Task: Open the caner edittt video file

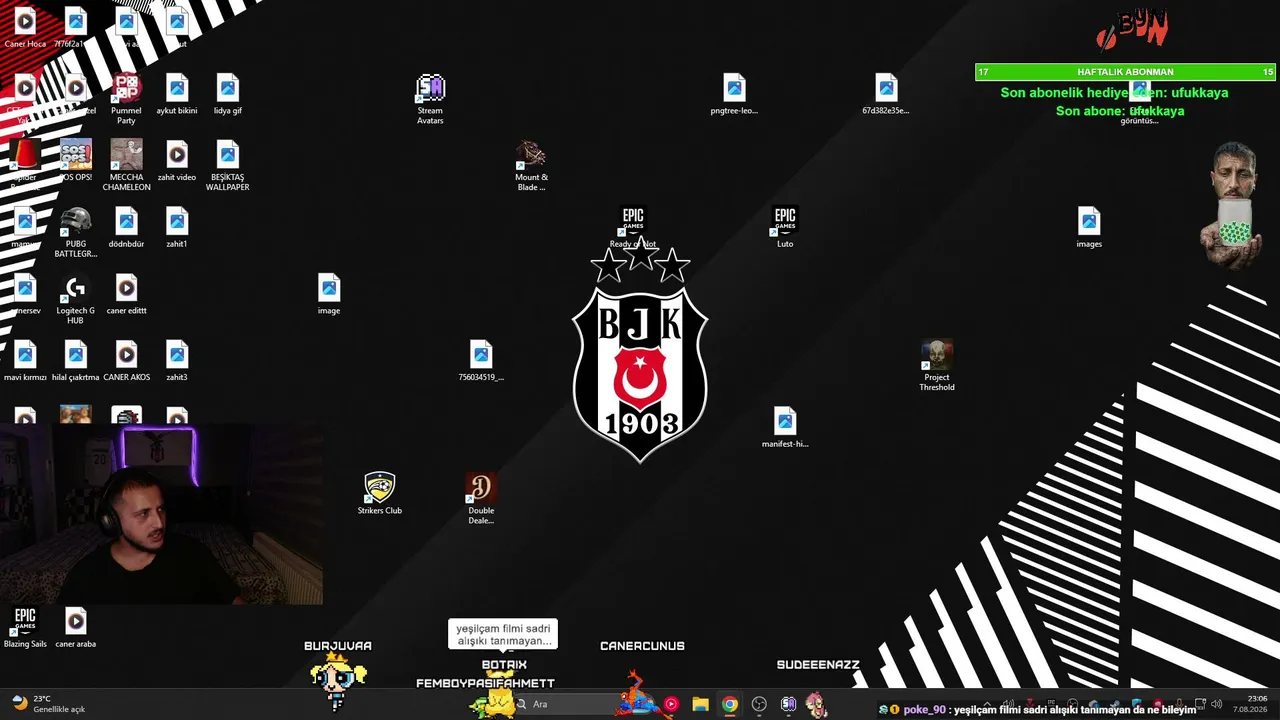Action: click(126, 294)
